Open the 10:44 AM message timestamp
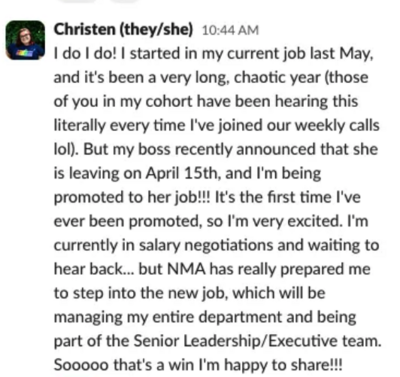Viewport: 400px width, 377px height. (230, 30)
